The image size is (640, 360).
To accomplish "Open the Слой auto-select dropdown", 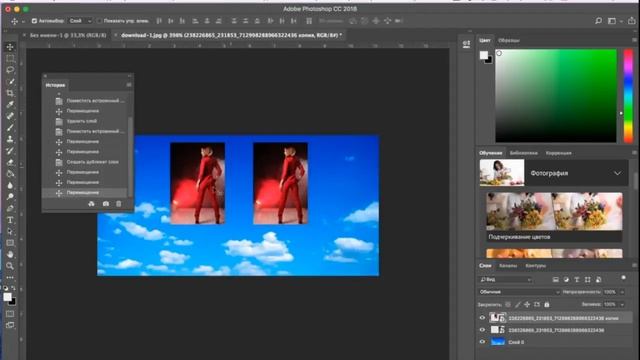I will [80, 21].
